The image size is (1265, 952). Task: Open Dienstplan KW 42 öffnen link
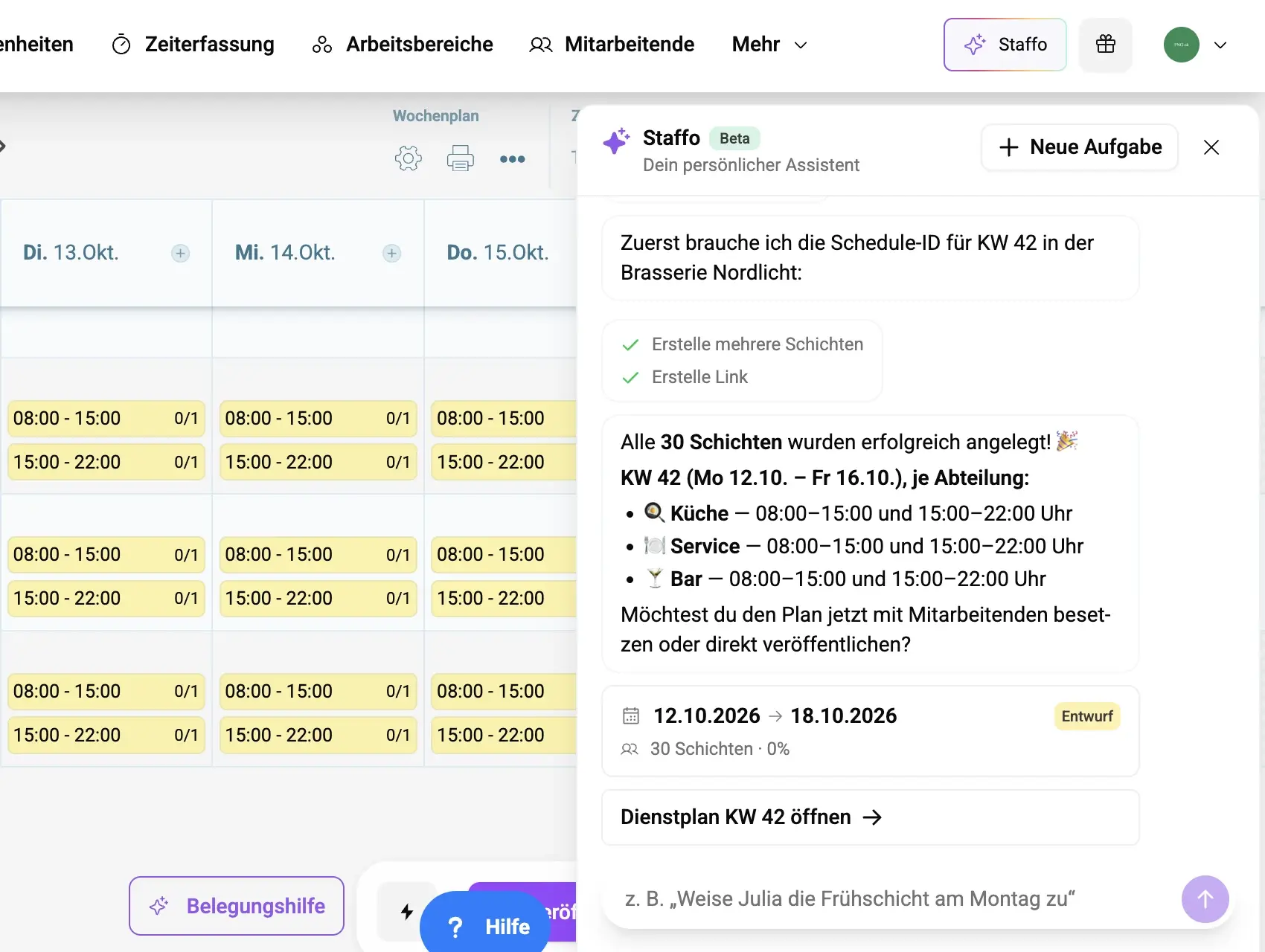[x=871, y=817]
